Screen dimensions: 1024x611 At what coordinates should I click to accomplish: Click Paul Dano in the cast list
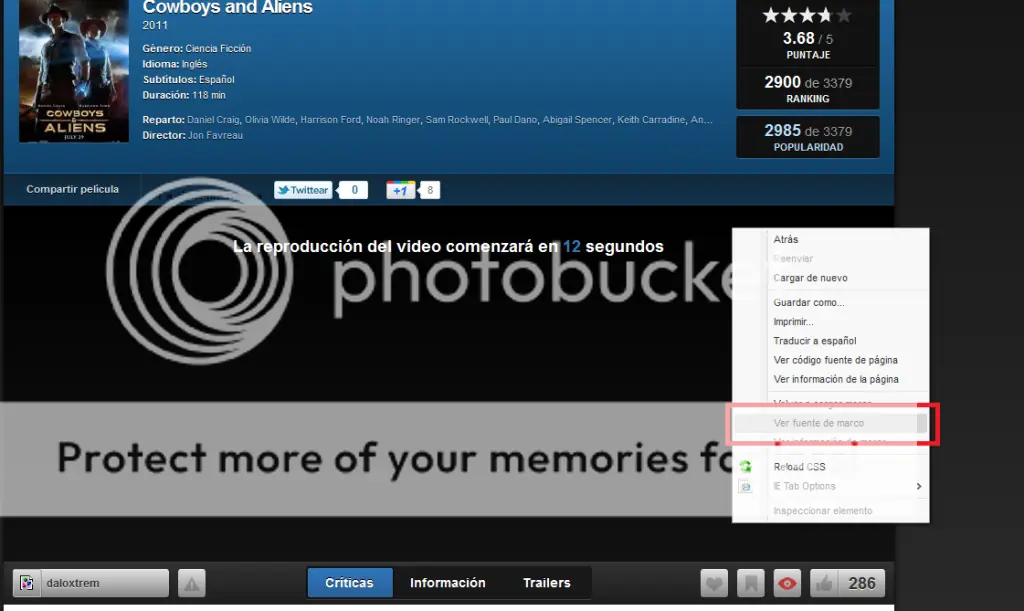point(515,119)
